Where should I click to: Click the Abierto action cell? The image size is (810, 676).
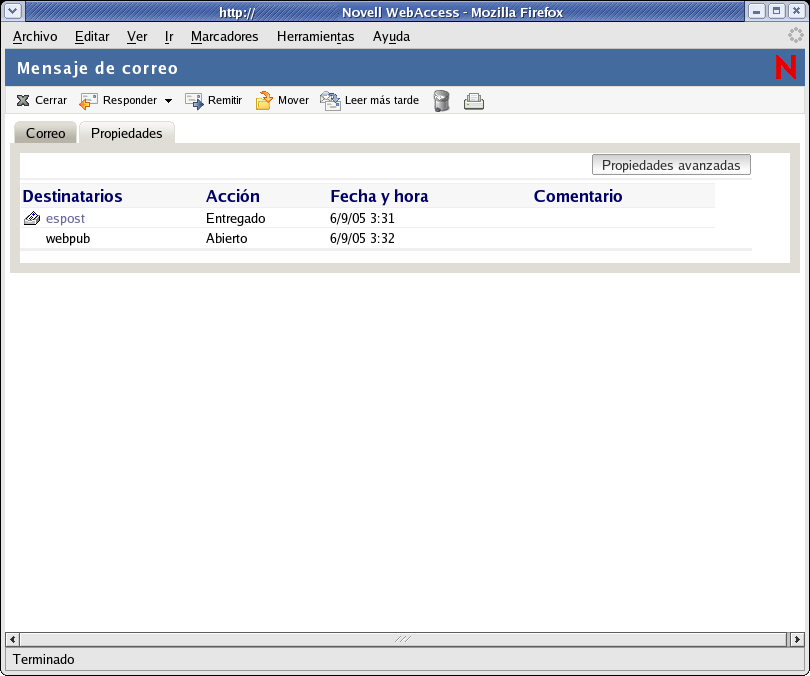(226, 239)
